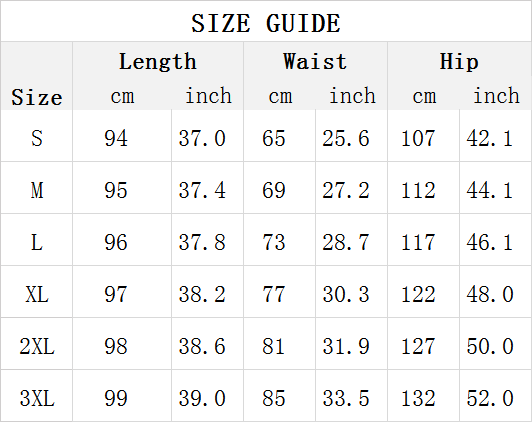The width and height of the screenshot is (532, 422).
Task: Click the 30.3 inch waist cell
Action: tap(346, 294)
